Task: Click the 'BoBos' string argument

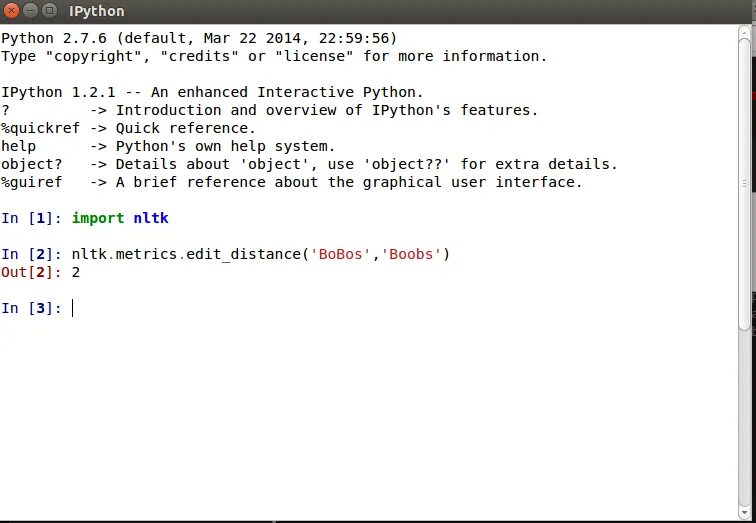Action: (x=340, y=254)
